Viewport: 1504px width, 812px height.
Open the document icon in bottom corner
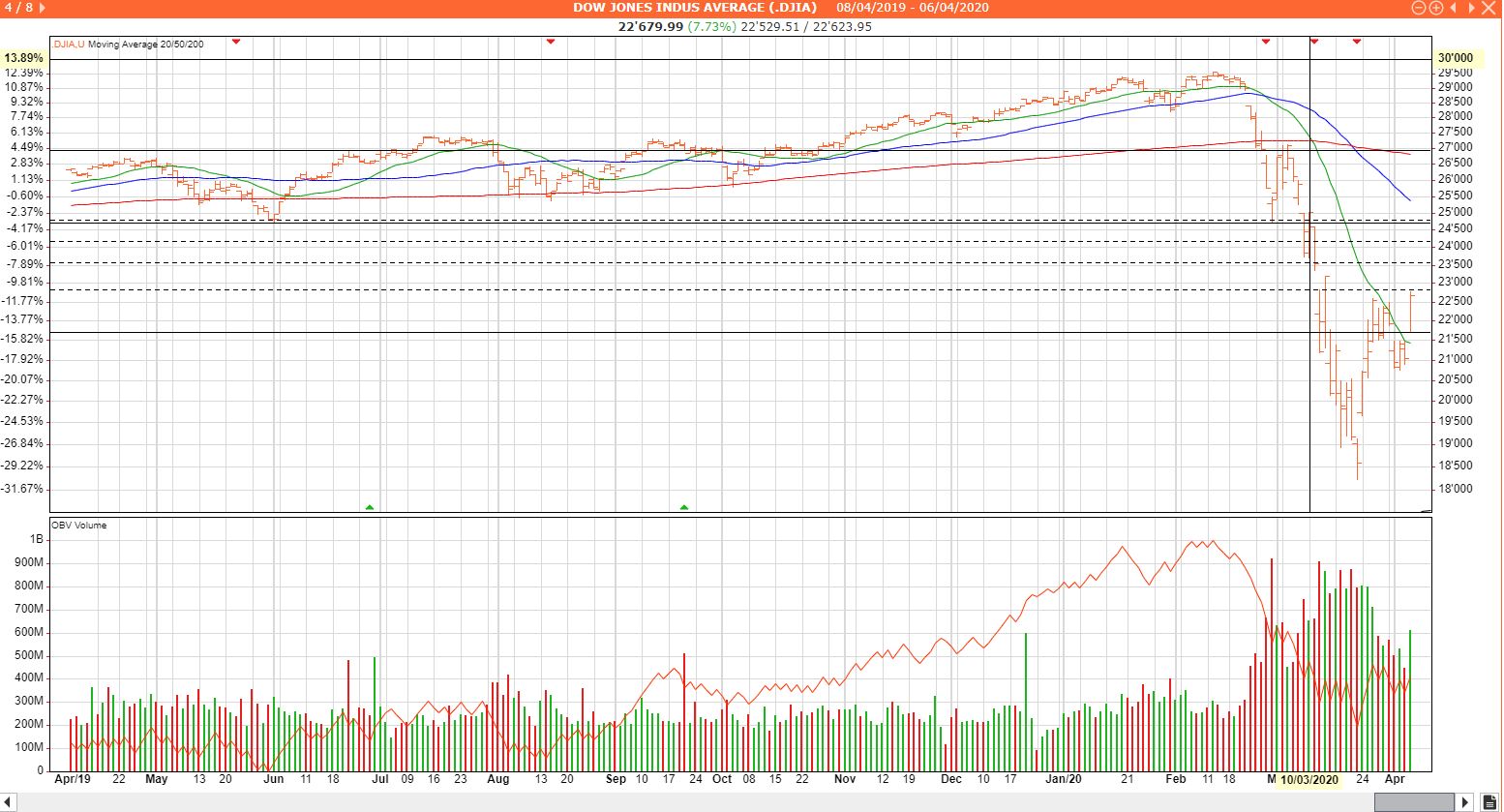point(1490,801)
